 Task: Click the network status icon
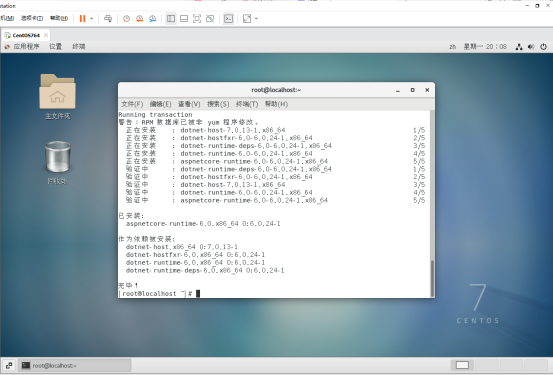[519, 47]
